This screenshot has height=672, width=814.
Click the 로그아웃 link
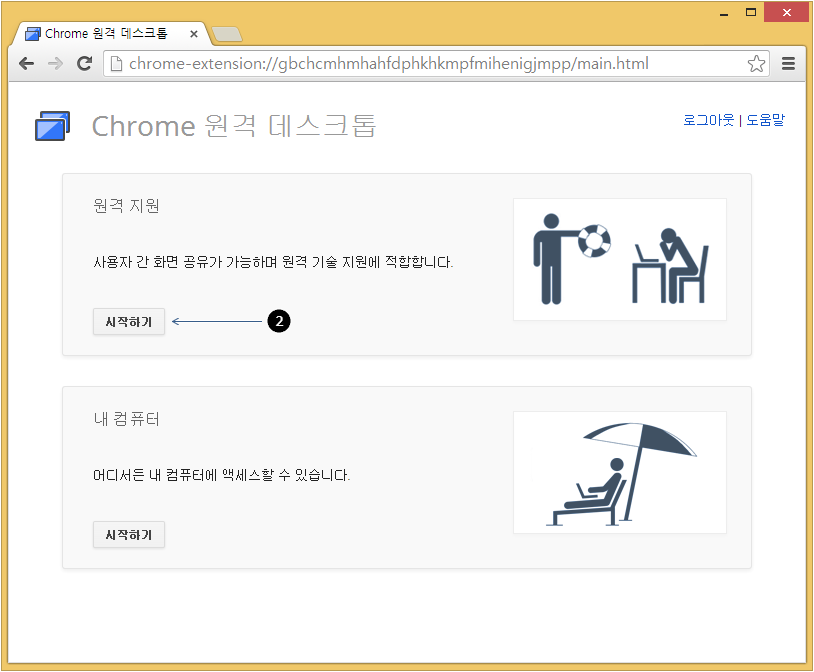(708, 120)
